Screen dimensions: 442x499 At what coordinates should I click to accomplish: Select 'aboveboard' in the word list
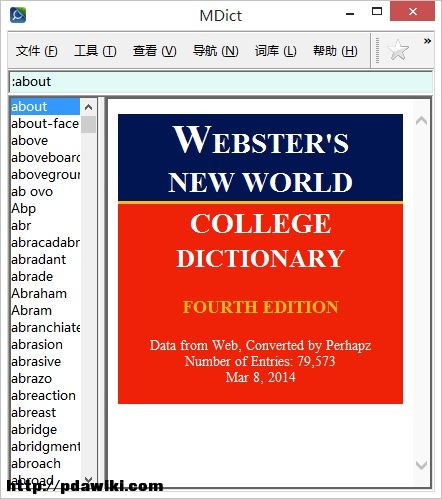pos(45,158)
